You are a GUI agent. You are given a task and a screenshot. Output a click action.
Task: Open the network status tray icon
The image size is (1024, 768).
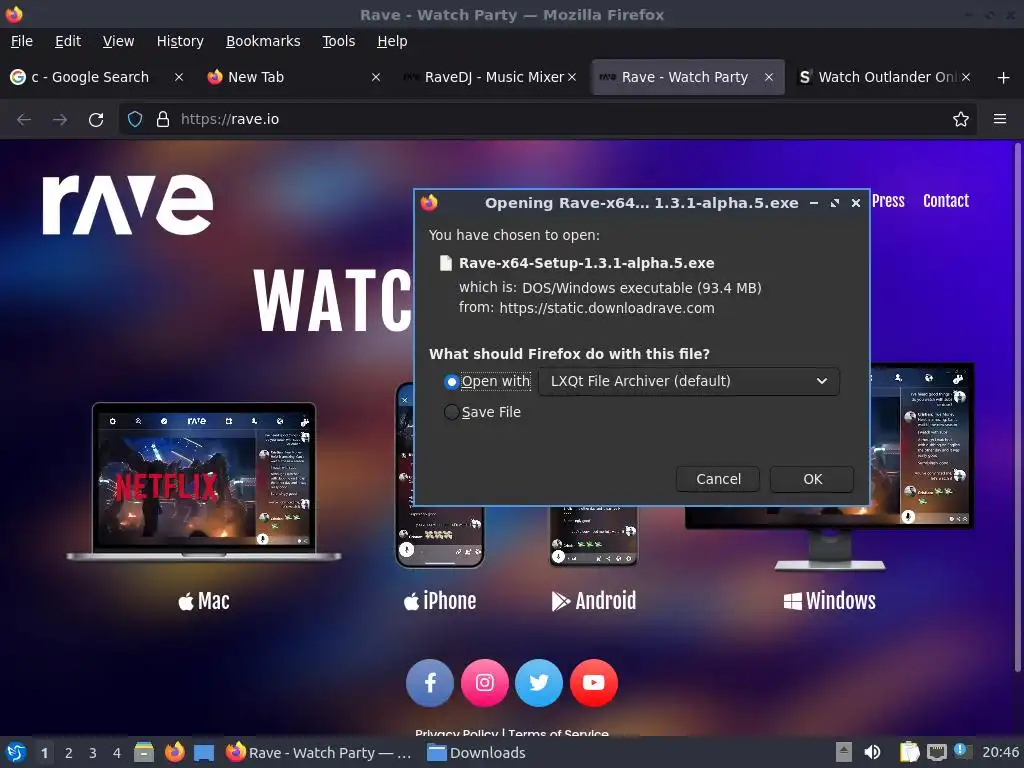tap(936, 753)
